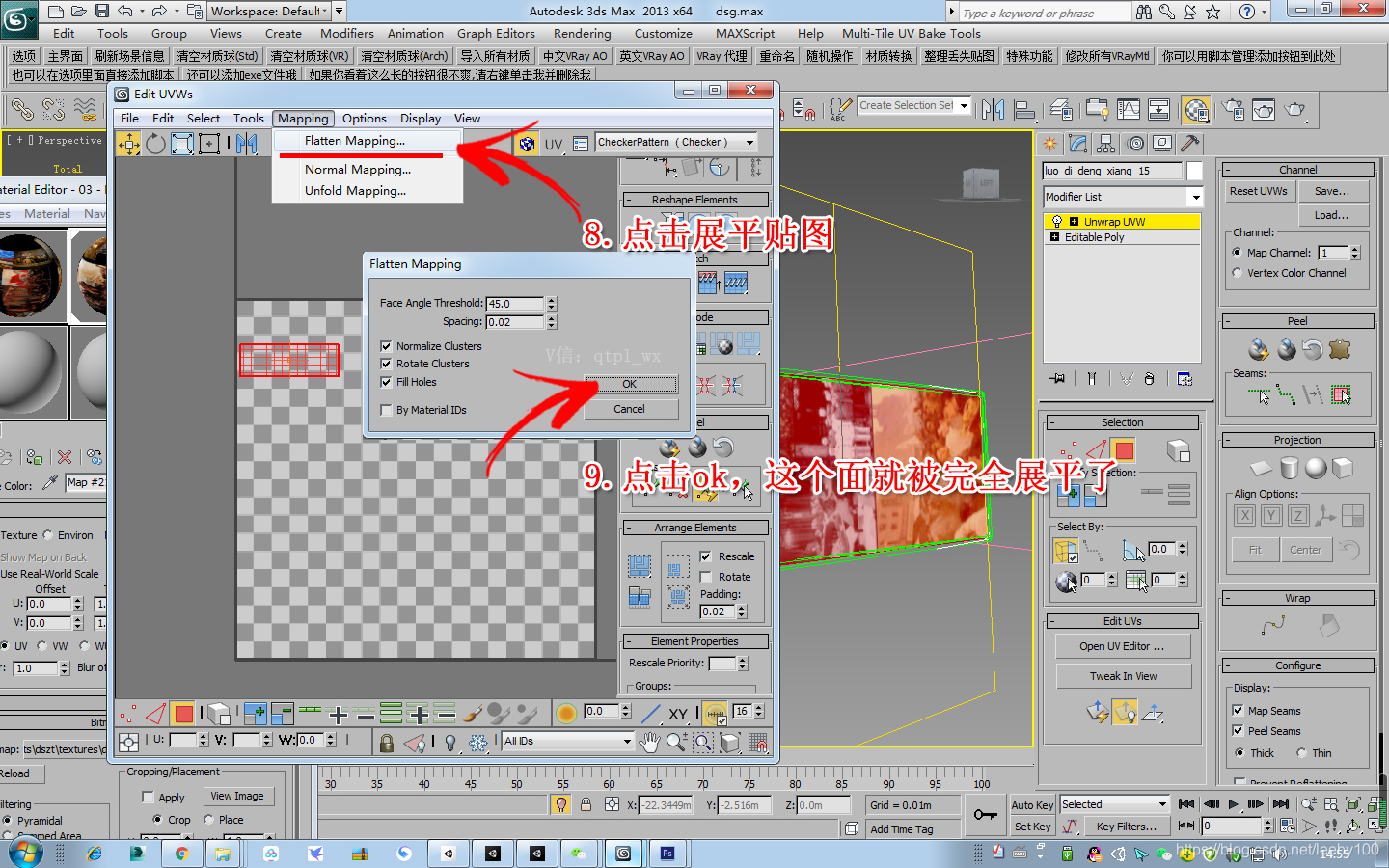The height and width of the screenshot is (868, 1389).
Task: Toggle Rotate Clusters checkbox
Action: pyautogui.click(x=387, y=364)
